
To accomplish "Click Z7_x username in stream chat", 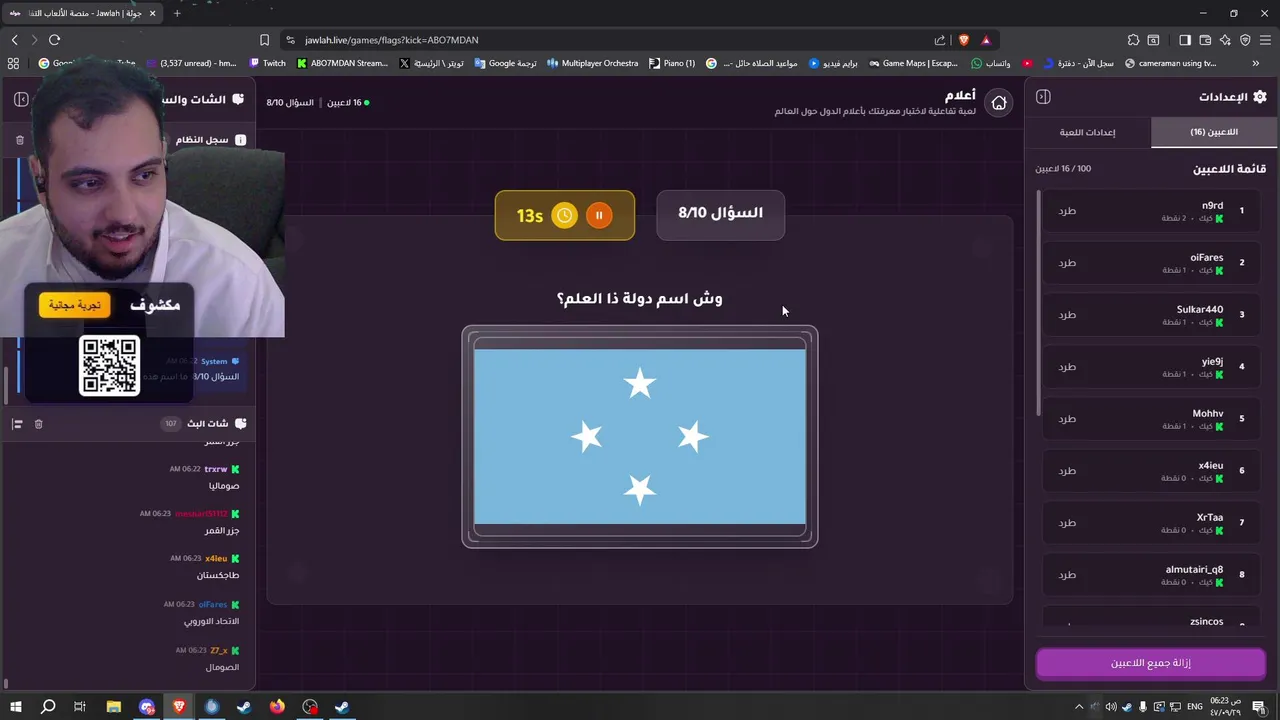I will pos(218,650).
